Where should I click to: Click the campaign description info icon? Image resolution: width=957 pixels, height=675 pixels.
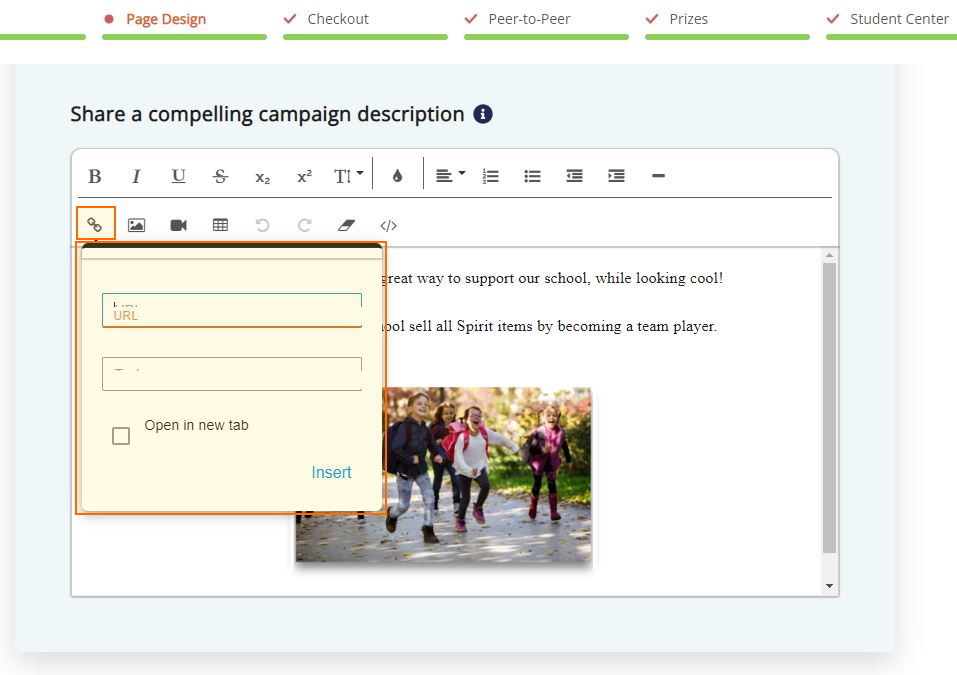tap(483, 114)
